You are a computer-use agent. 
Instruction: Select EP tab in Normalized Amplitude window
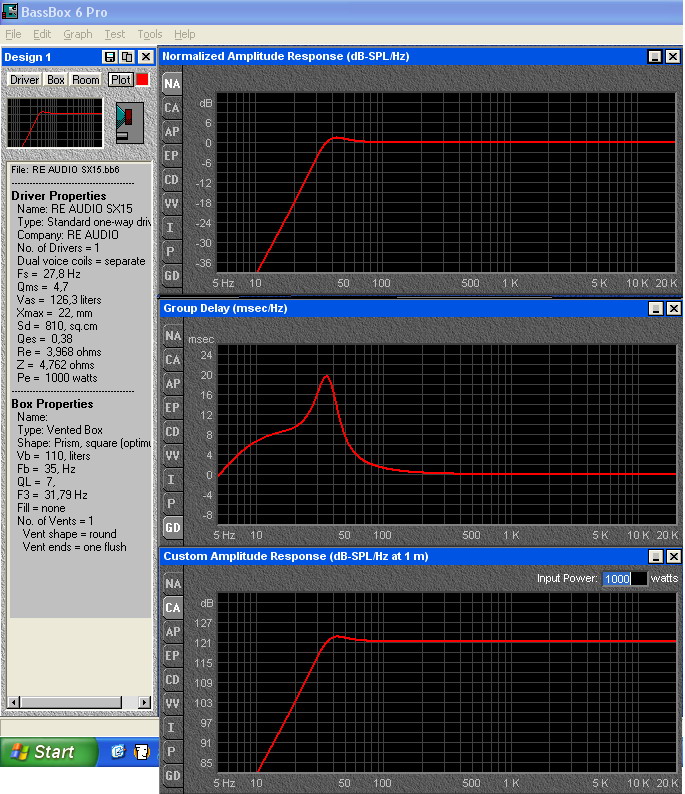[172, 155]
